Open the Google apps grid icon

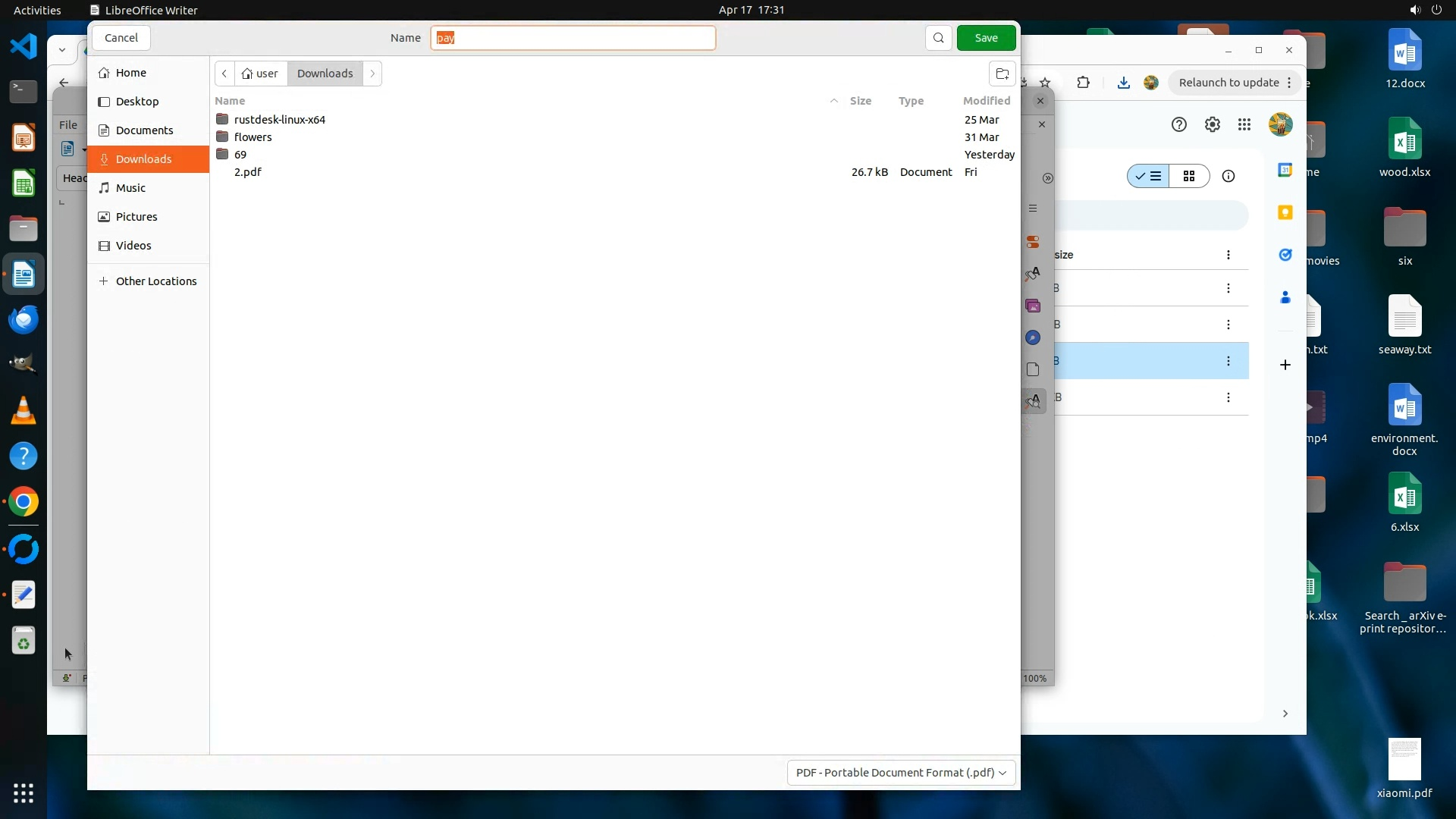coord(1244,125)
